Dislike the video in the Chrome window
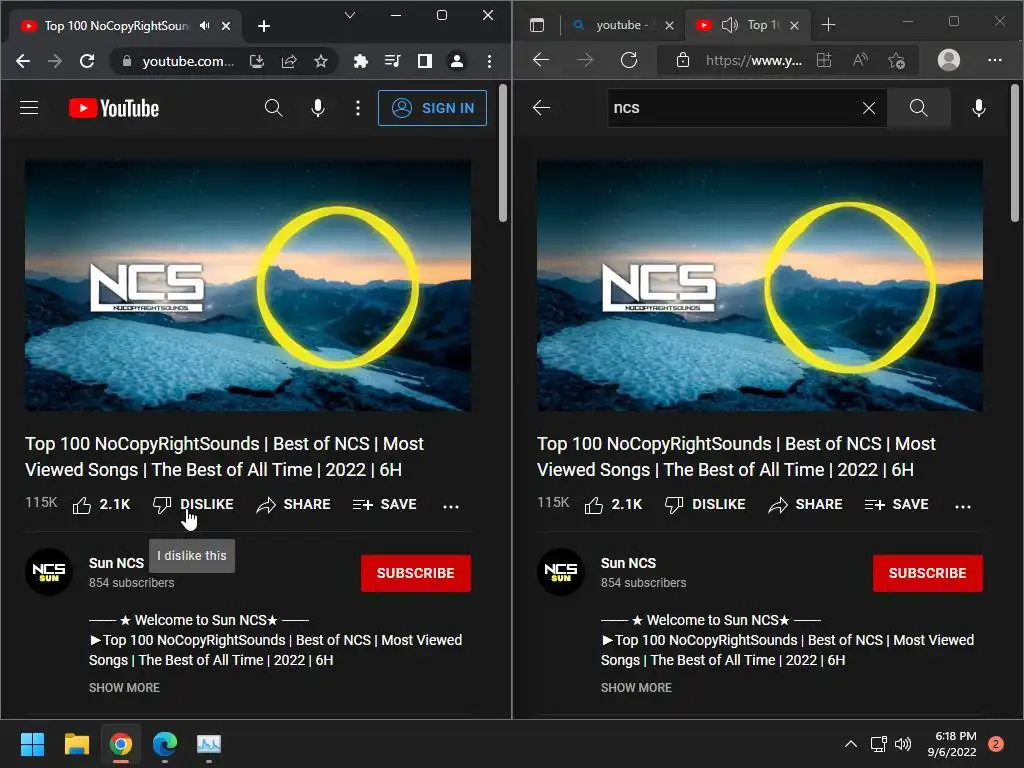1024x768 pixels. pyautogui.click(x=193, y=504)
